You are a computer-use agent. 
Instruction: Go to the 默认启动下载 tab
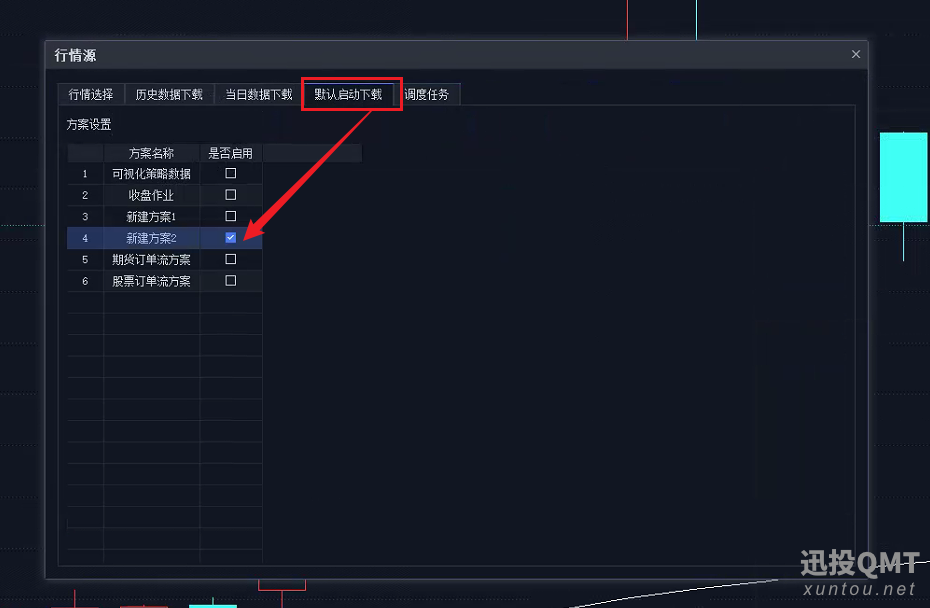(x=348, y=94)
